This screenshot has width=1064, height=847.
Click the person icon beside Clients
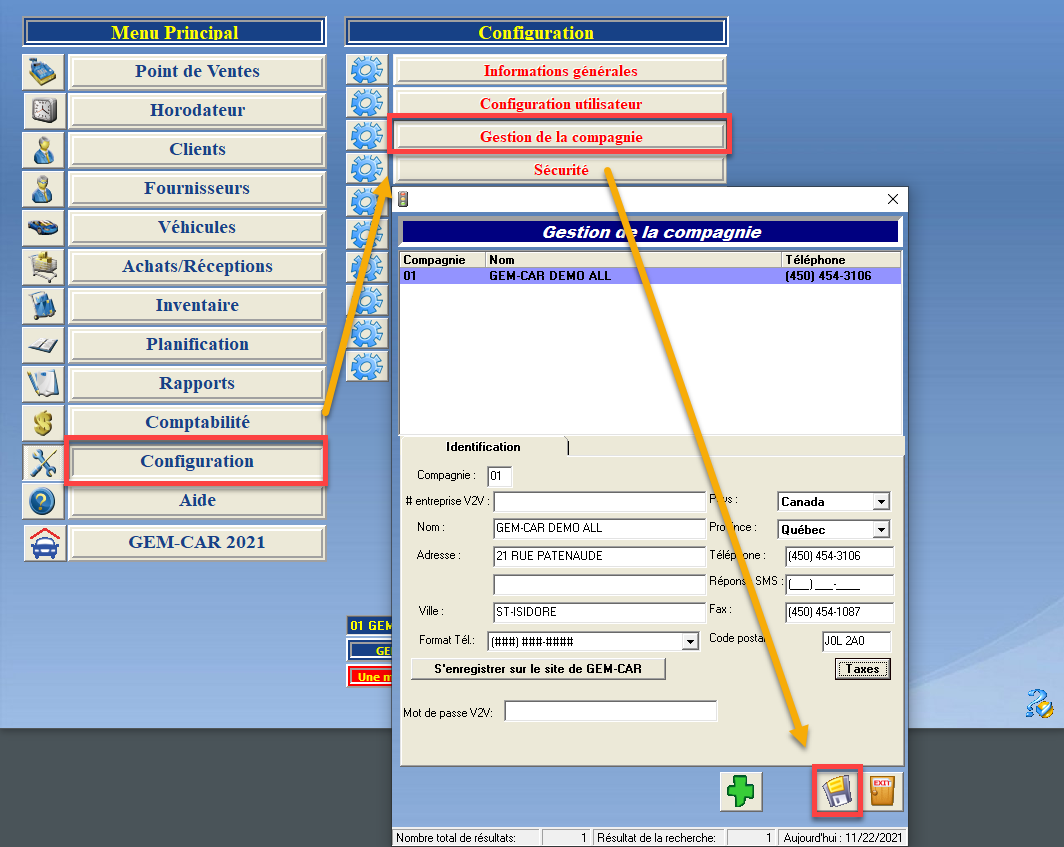point(43,149)
